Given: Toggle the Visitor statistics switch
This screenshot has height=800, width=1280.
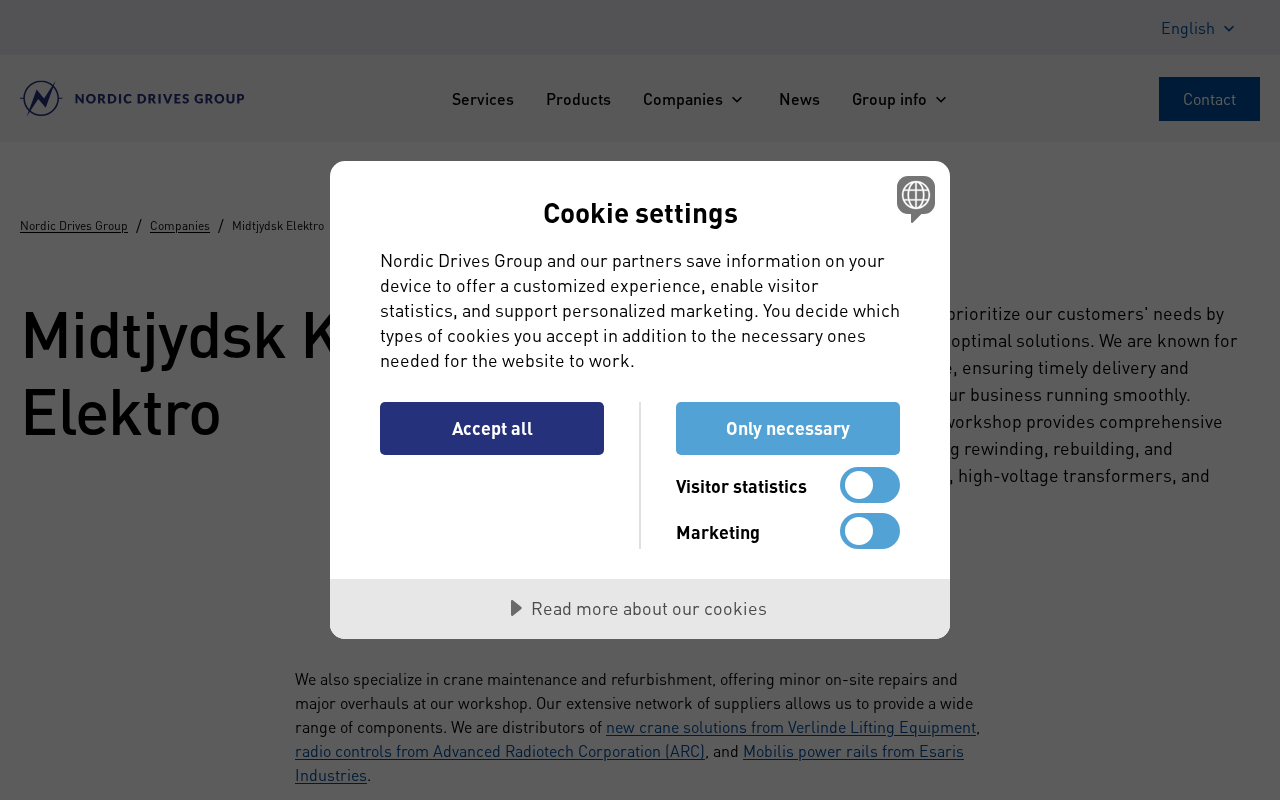Looking at the screenshot, I should point(869,485).
